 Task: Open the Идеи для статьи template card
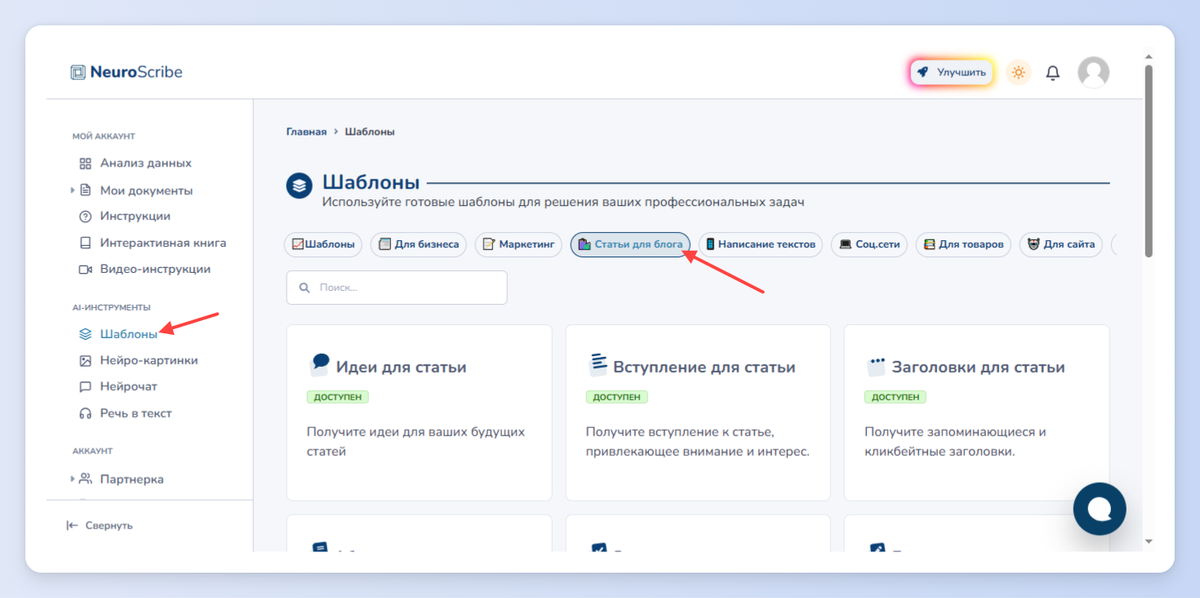pyautogui.click(x=419, y=413)
